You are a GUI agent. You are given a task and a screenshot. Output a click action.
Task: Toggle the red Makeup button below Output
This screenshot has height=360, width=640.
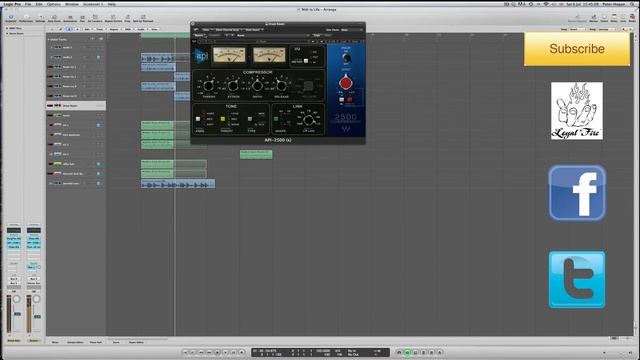(349, 100)
